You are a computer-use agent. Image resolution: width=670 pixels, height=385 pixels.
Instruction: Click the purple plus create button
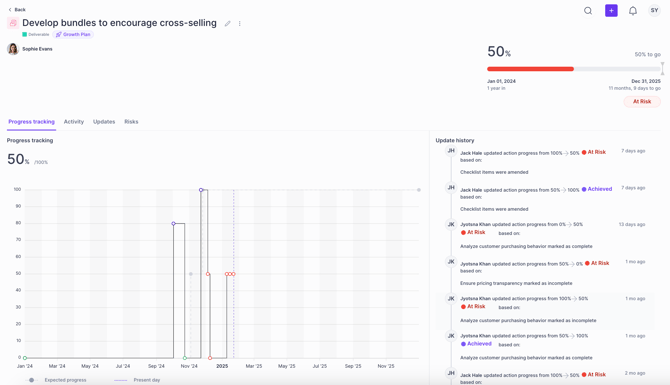click(x=611, y=11)
